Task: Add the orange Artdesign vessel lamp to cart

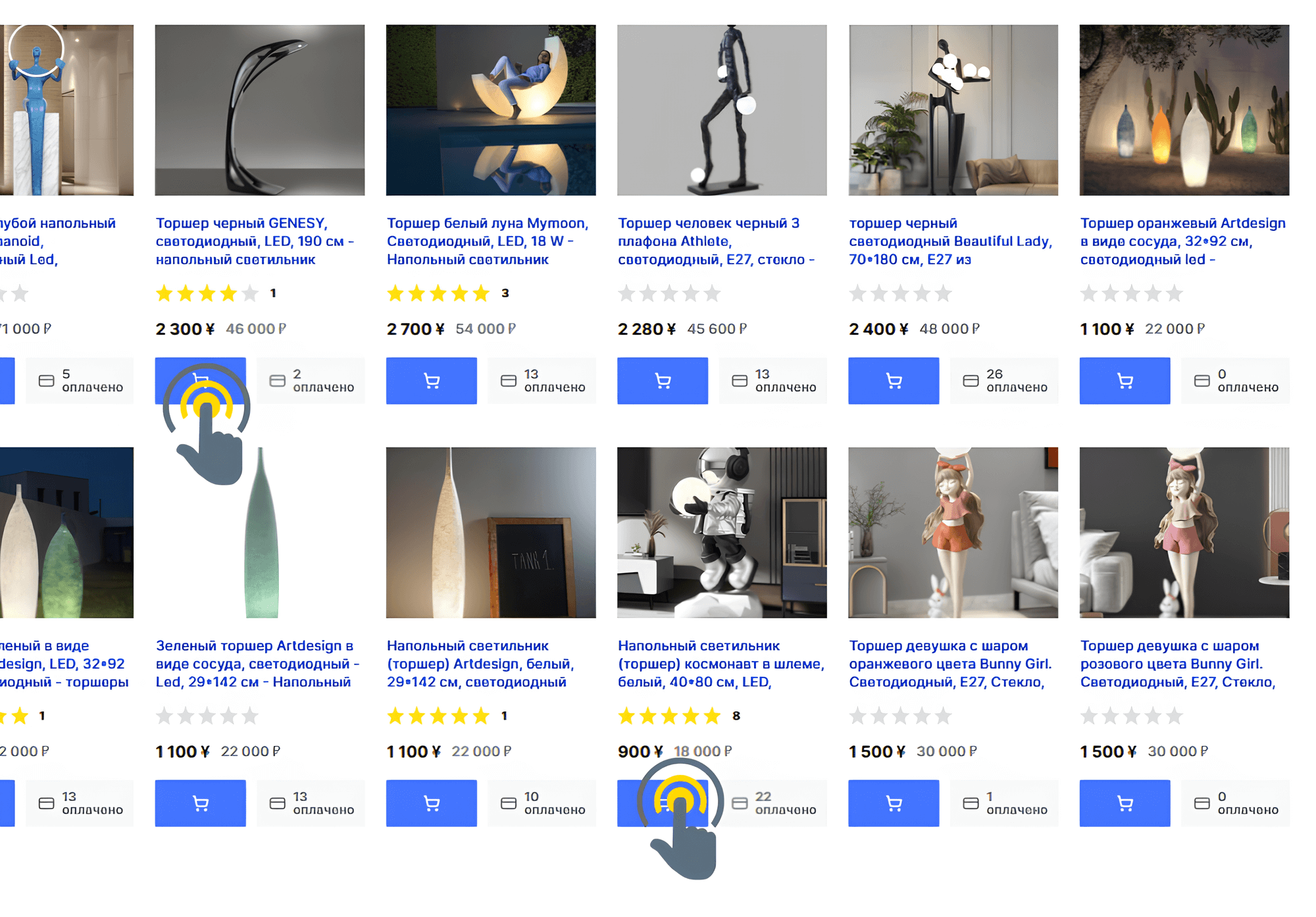Action: 1125,380
